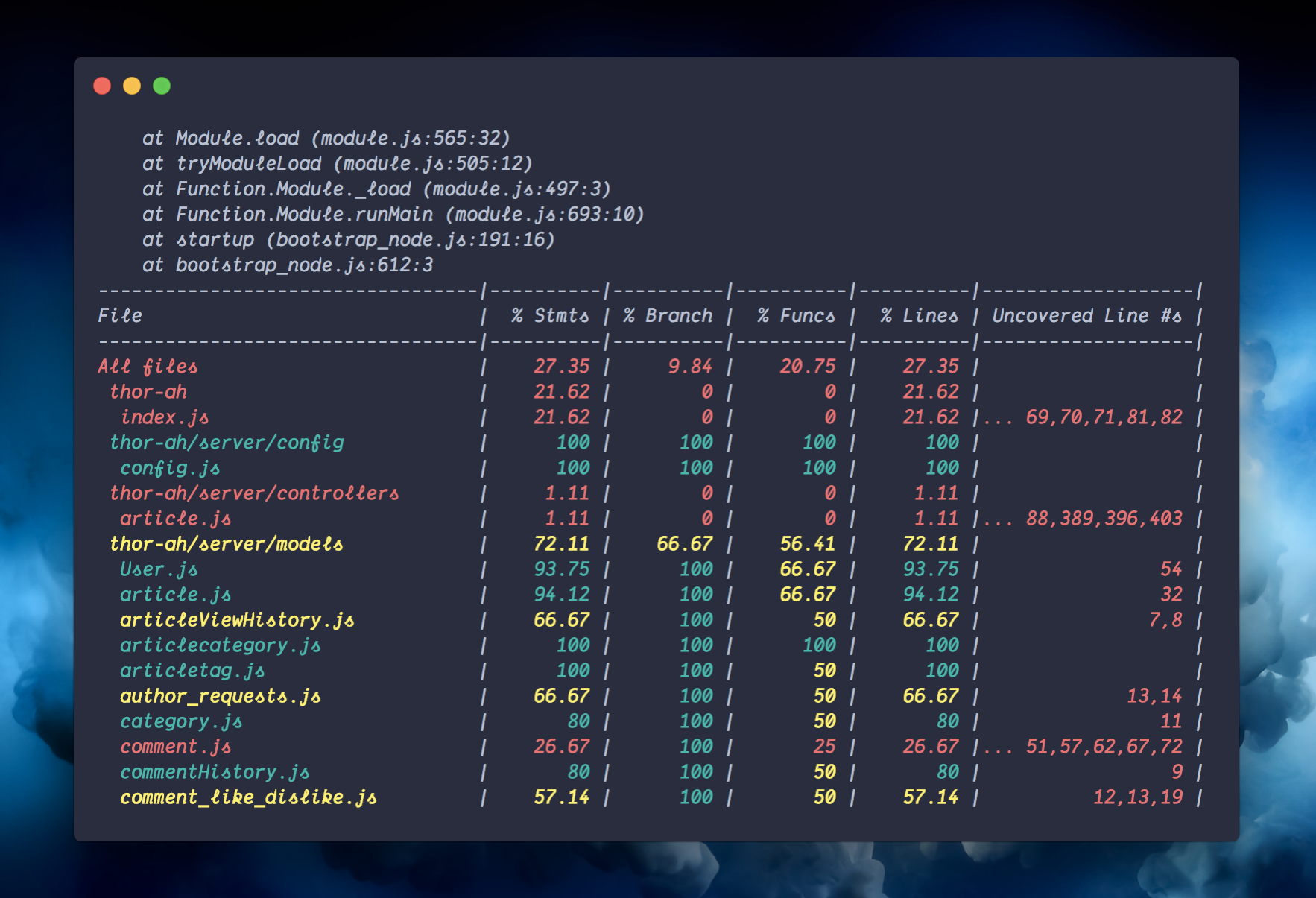Click the % Stmts column header
The height and width of the screenshot is (898, 1316).
pos(549,316)
